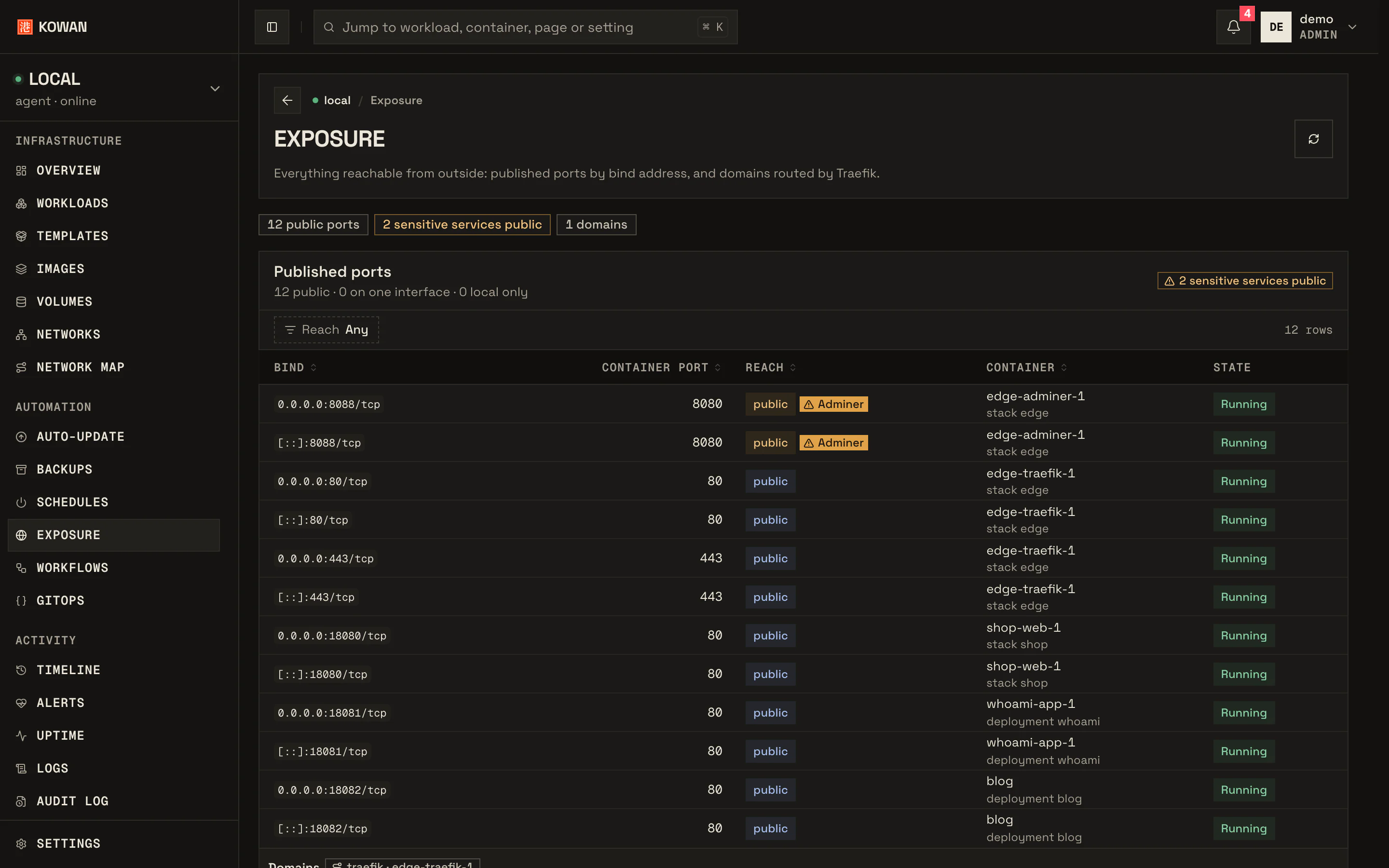This screenshot has width=1389, height=868.
Task: Expand the LOCAL agent selector chevron
Action: [x=215, y=88]
